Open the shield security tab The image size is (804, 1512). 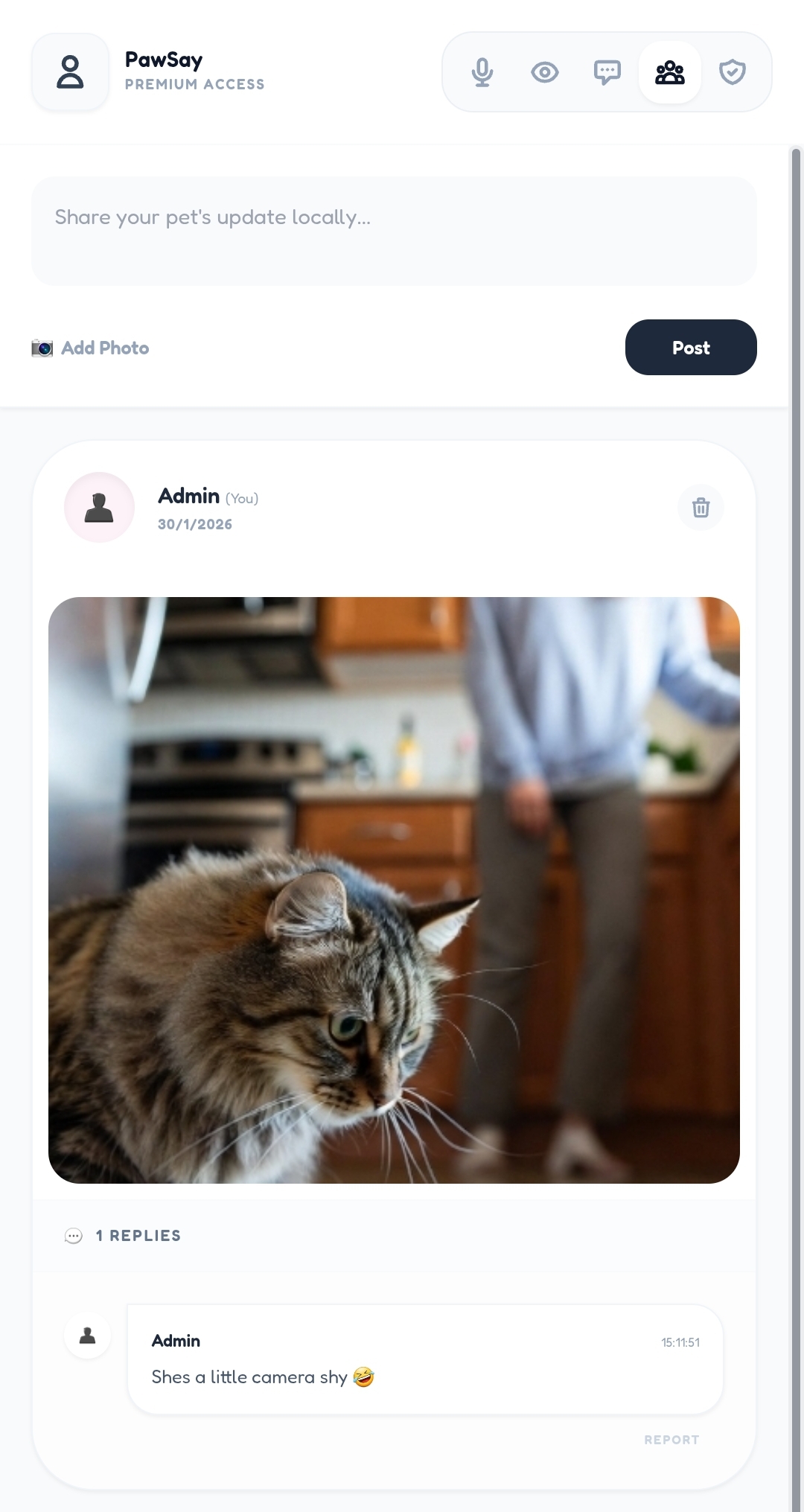pyautogui.click(x=733, y=72)
